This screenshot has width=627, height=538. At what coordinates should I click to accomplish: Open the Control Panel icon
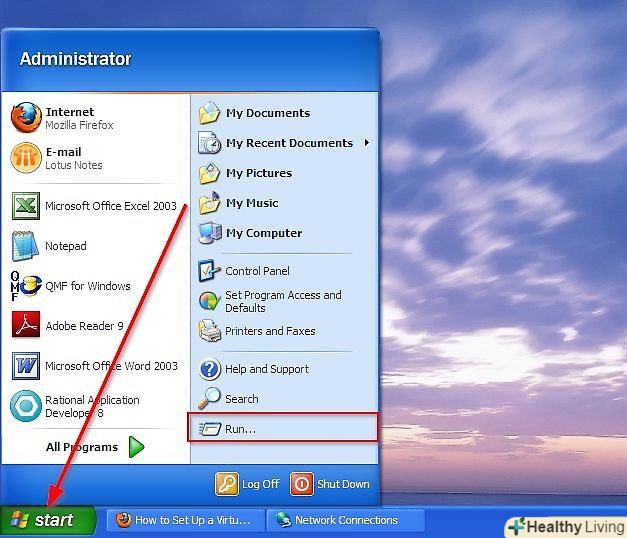click(x=209, y=271)
